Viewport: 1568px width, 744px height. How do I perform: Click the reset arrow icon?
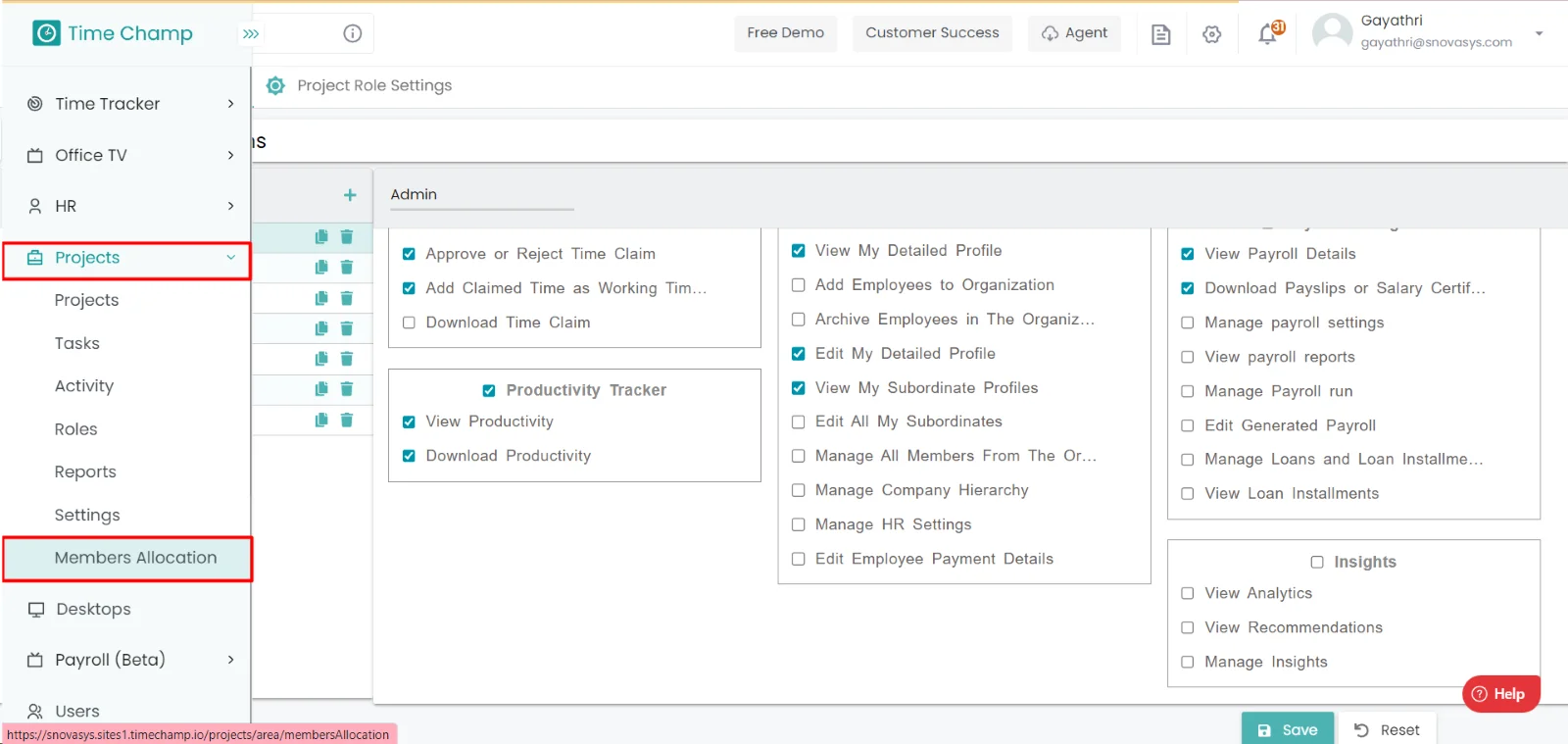[x=1361, y=729]
